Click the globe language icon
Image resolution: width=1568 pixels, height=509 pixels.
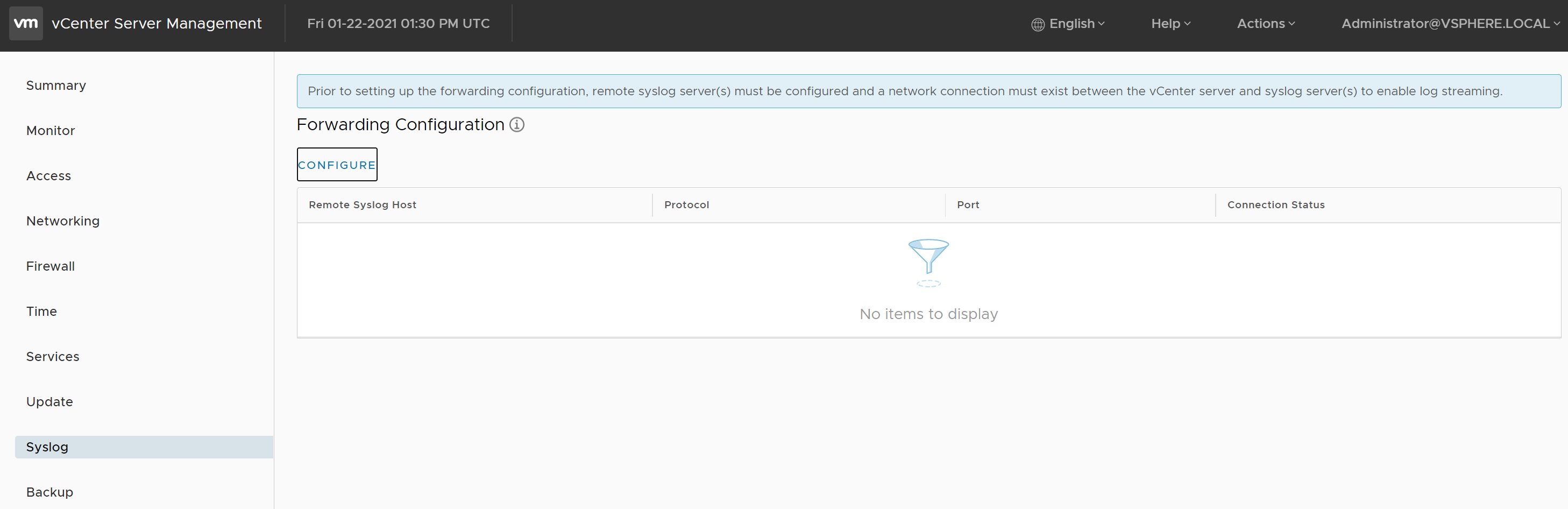pyautogui.click(x=1038, y=24)
